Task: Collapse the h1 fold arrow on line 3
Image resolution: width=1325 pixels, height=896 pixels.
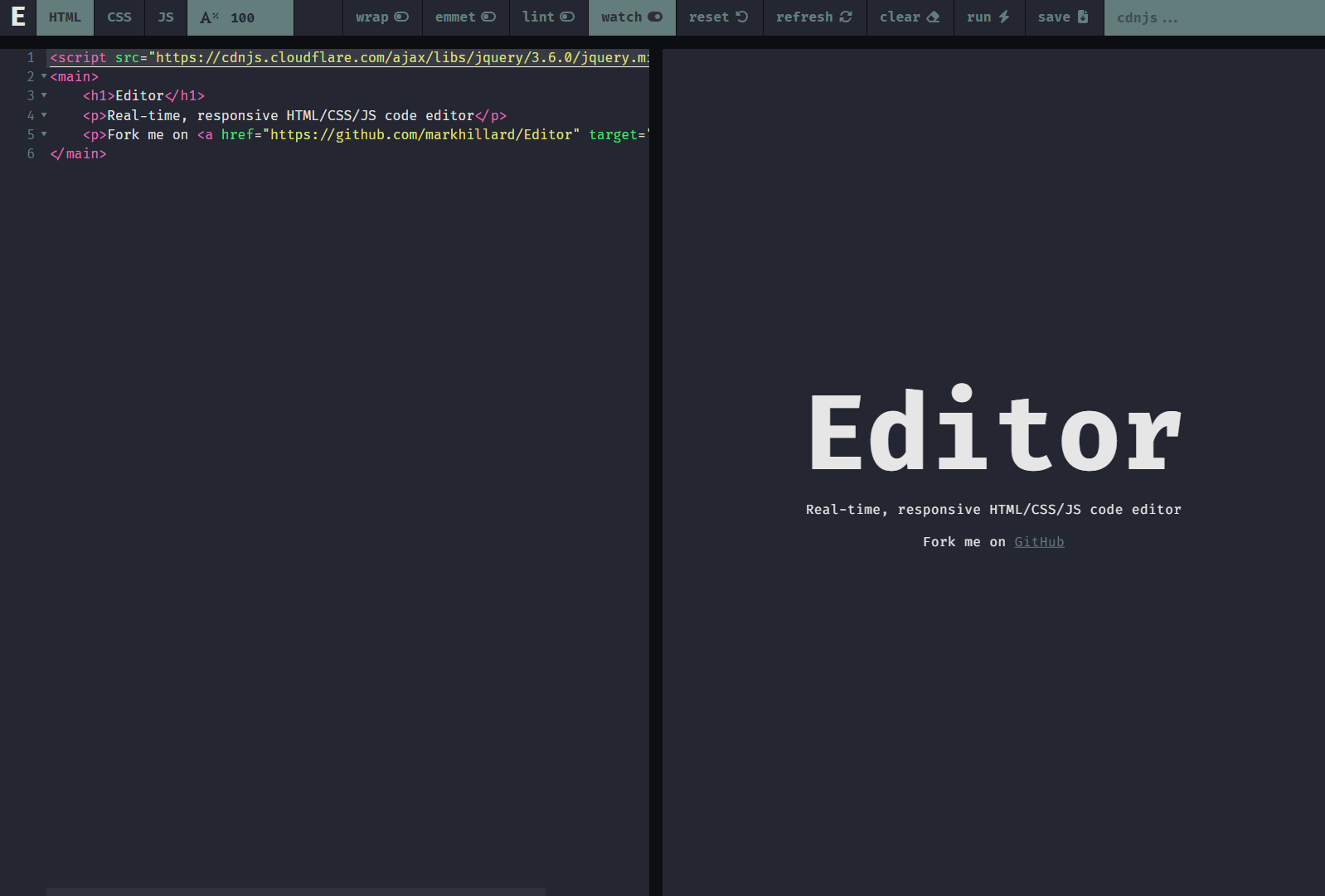Action: [x=44, y=95]
